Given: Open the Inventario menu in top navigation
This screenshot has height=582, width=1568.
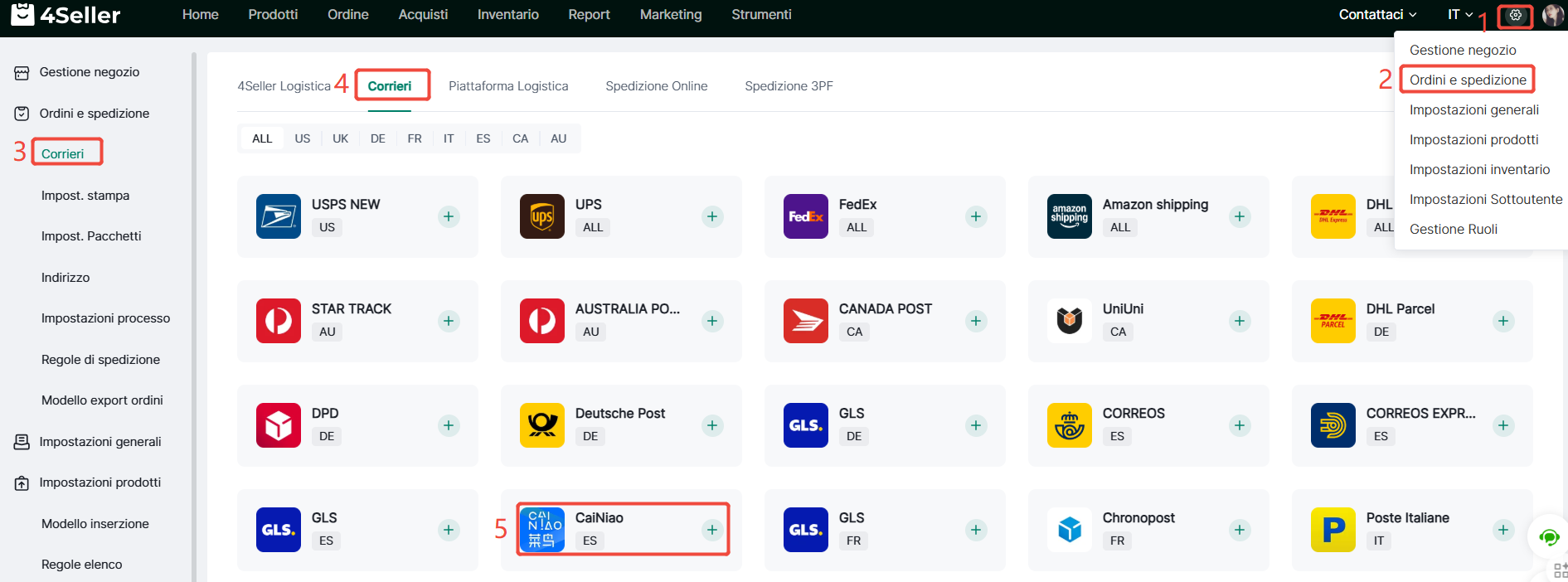Looking at the screenshot, I should [x=507, y=15].
